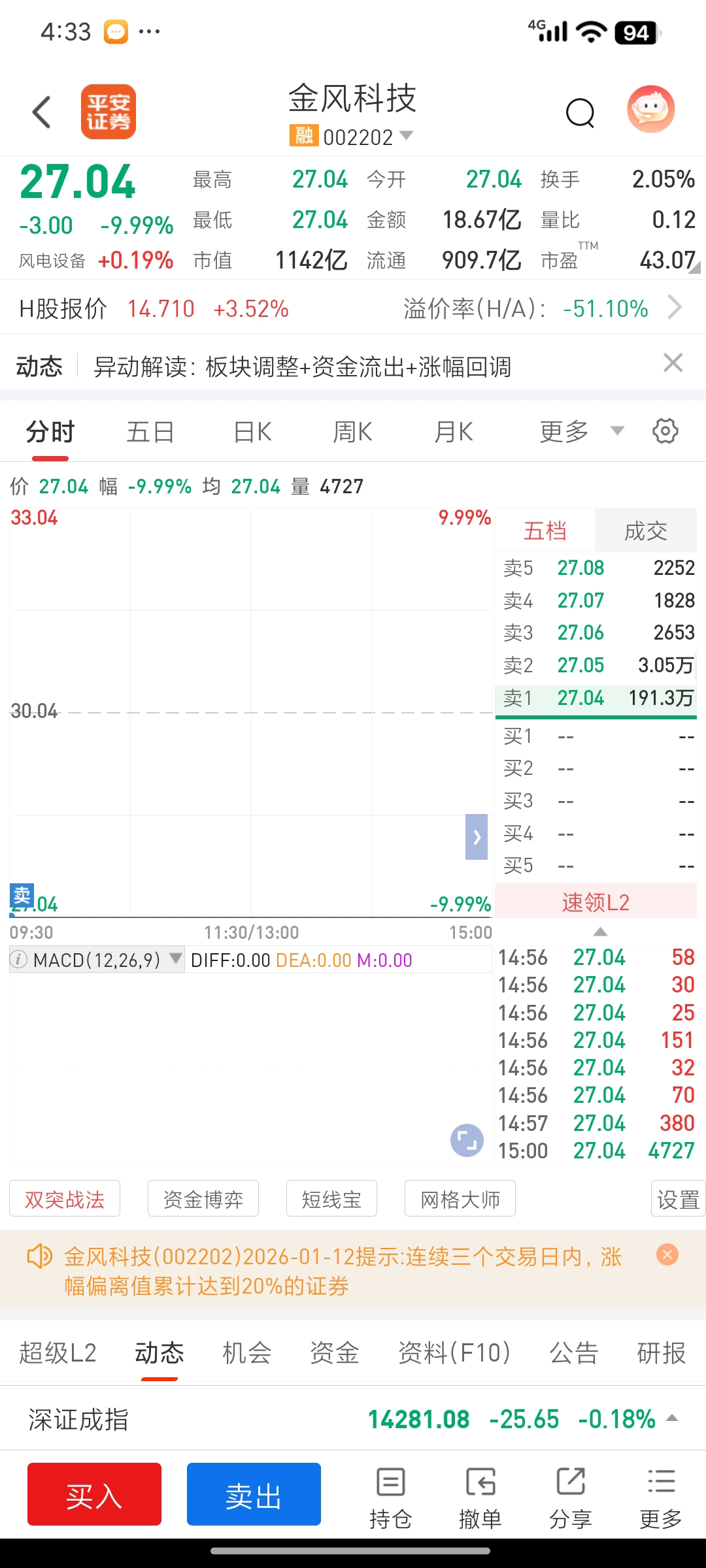Screen dimensions: 706x1568
Task: Read the 金风科技 2026-01-12 deviation notice
Action: (x=343, y=1271)
